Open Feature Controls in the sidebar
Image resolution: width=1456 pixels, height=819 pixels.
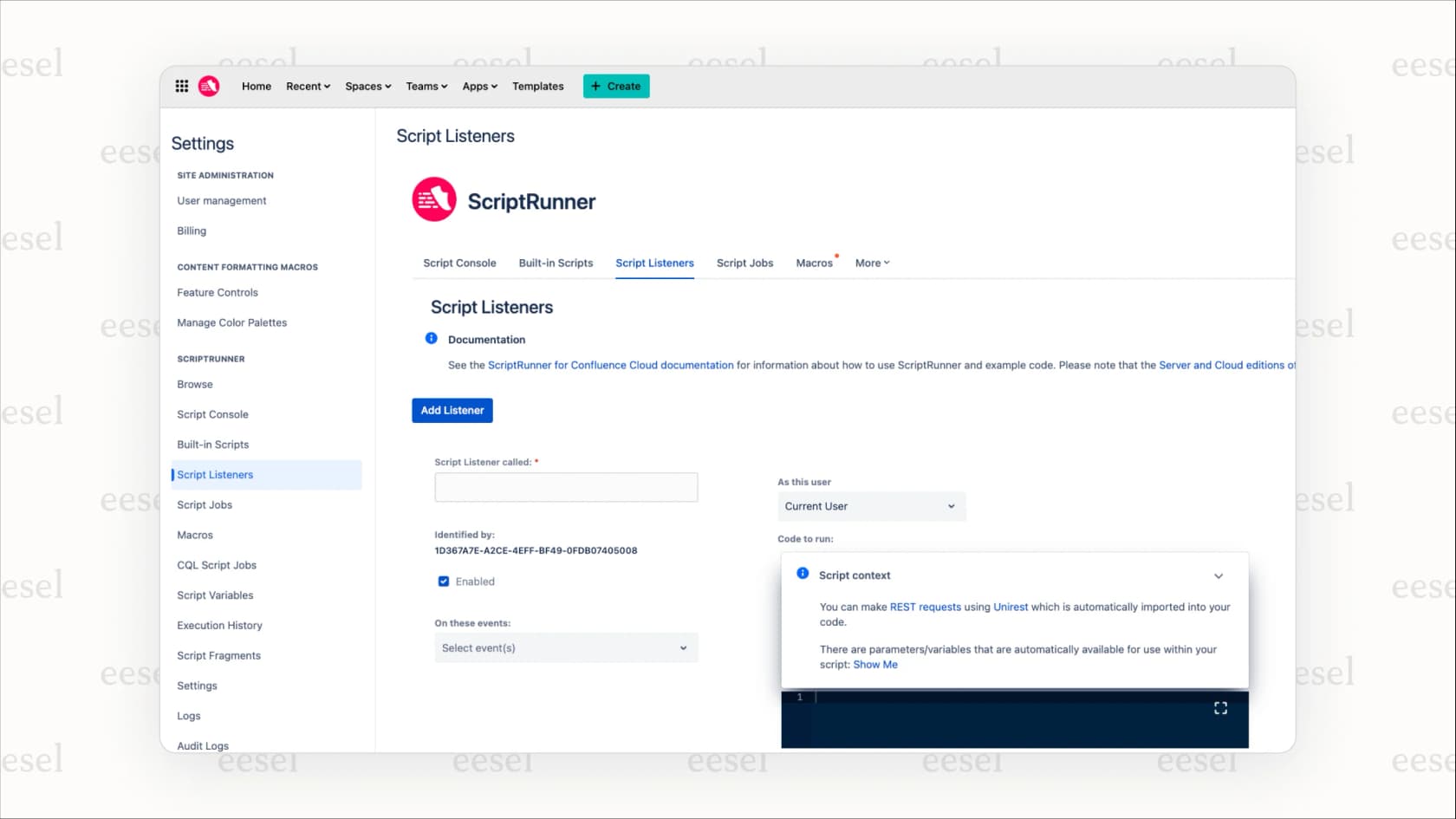pyautogui.click(x=218, y=293)
